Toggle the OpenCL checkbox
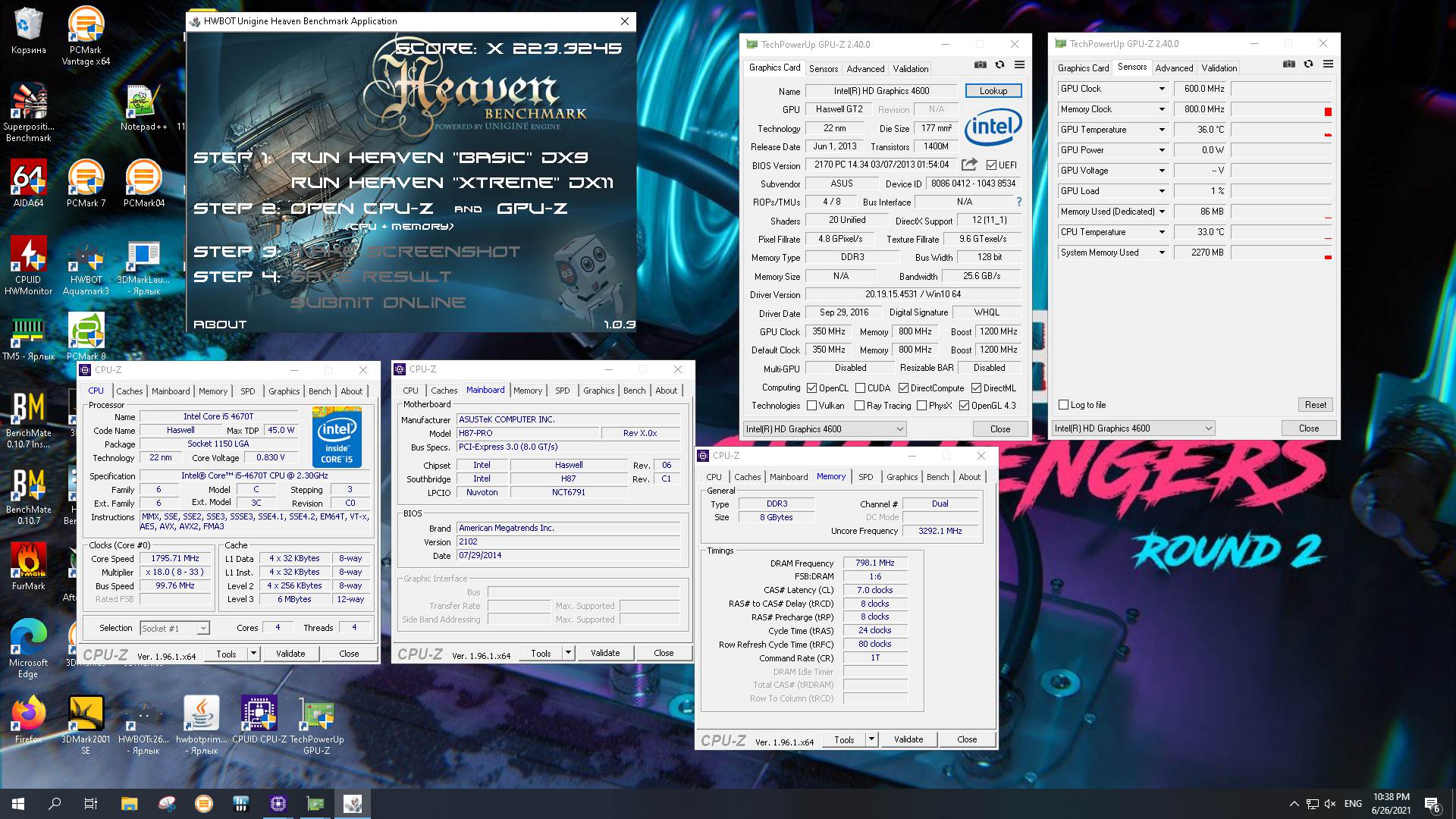The width and height of the screenshot is (1456, 819). (812, 388)
